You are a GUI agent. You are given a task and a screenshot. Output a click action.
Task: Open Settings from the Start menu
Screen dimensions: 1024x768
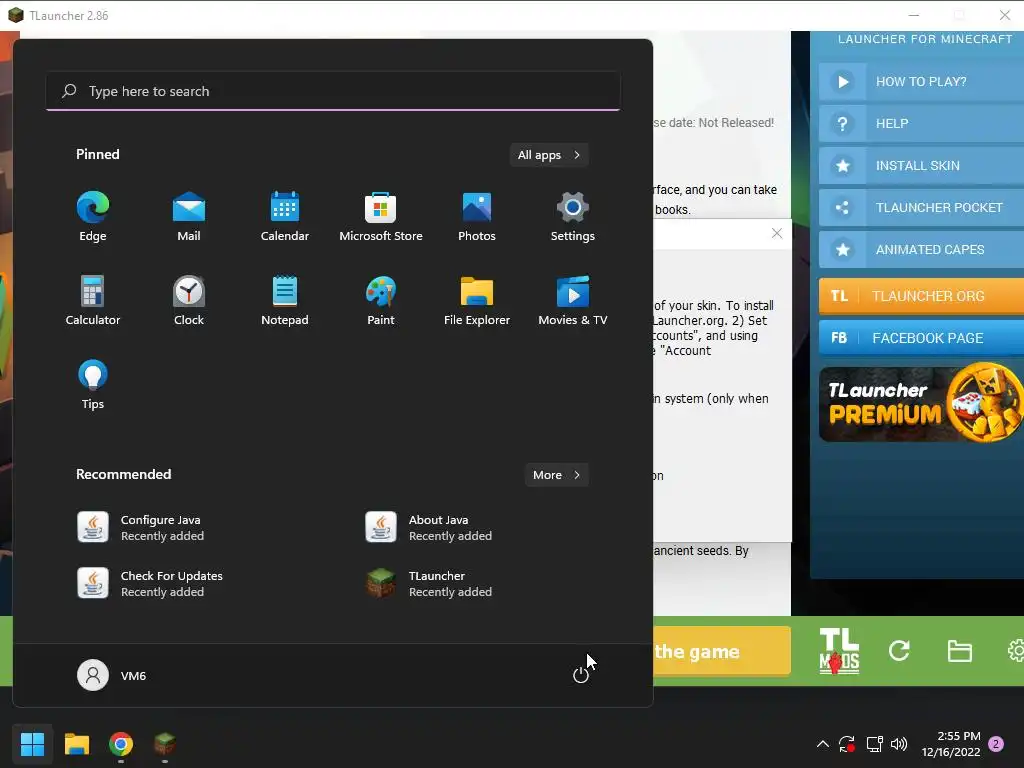click(x=573, y=217)
